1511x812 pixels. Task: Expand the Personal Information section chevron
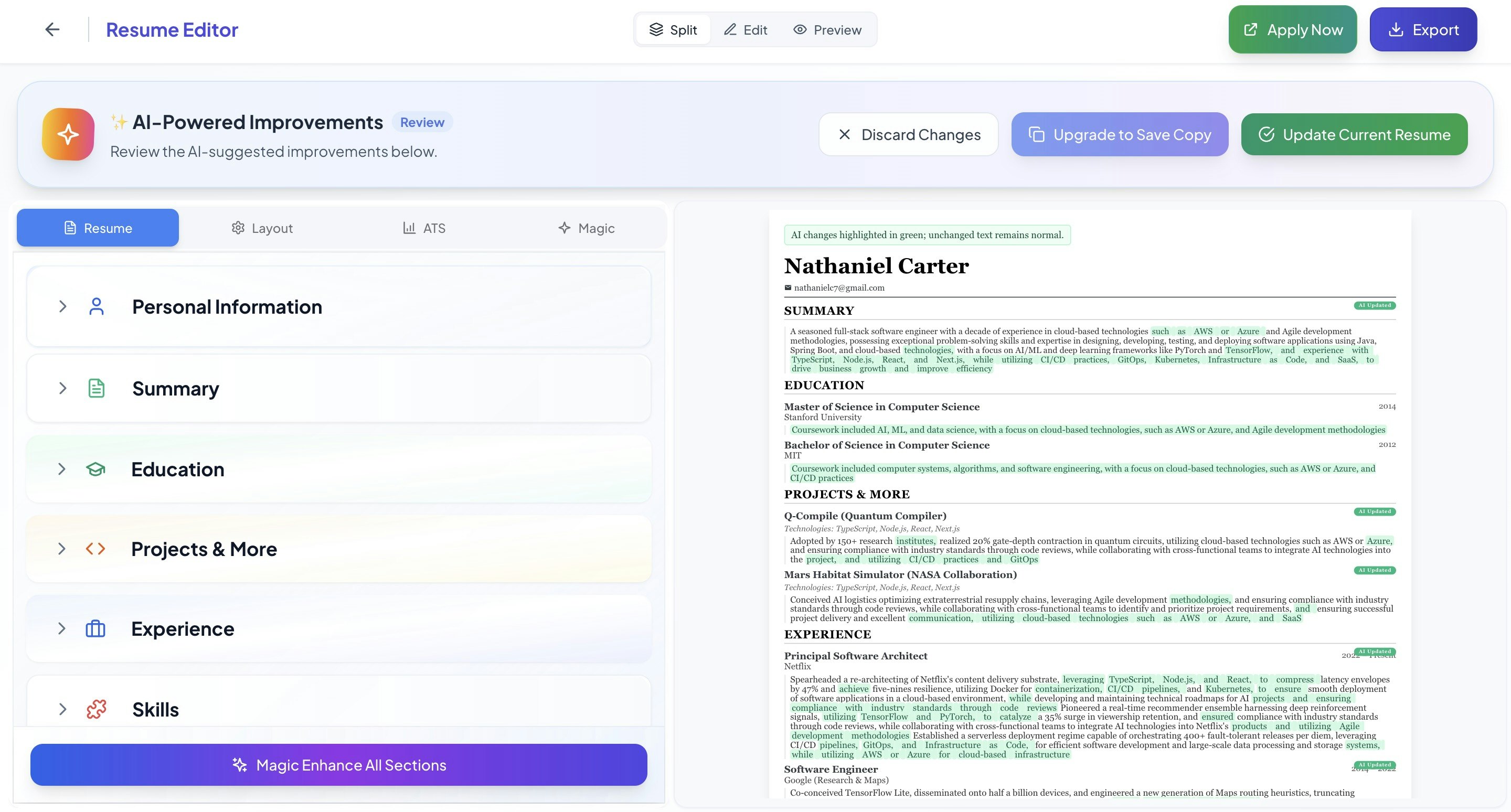(63, 307)
